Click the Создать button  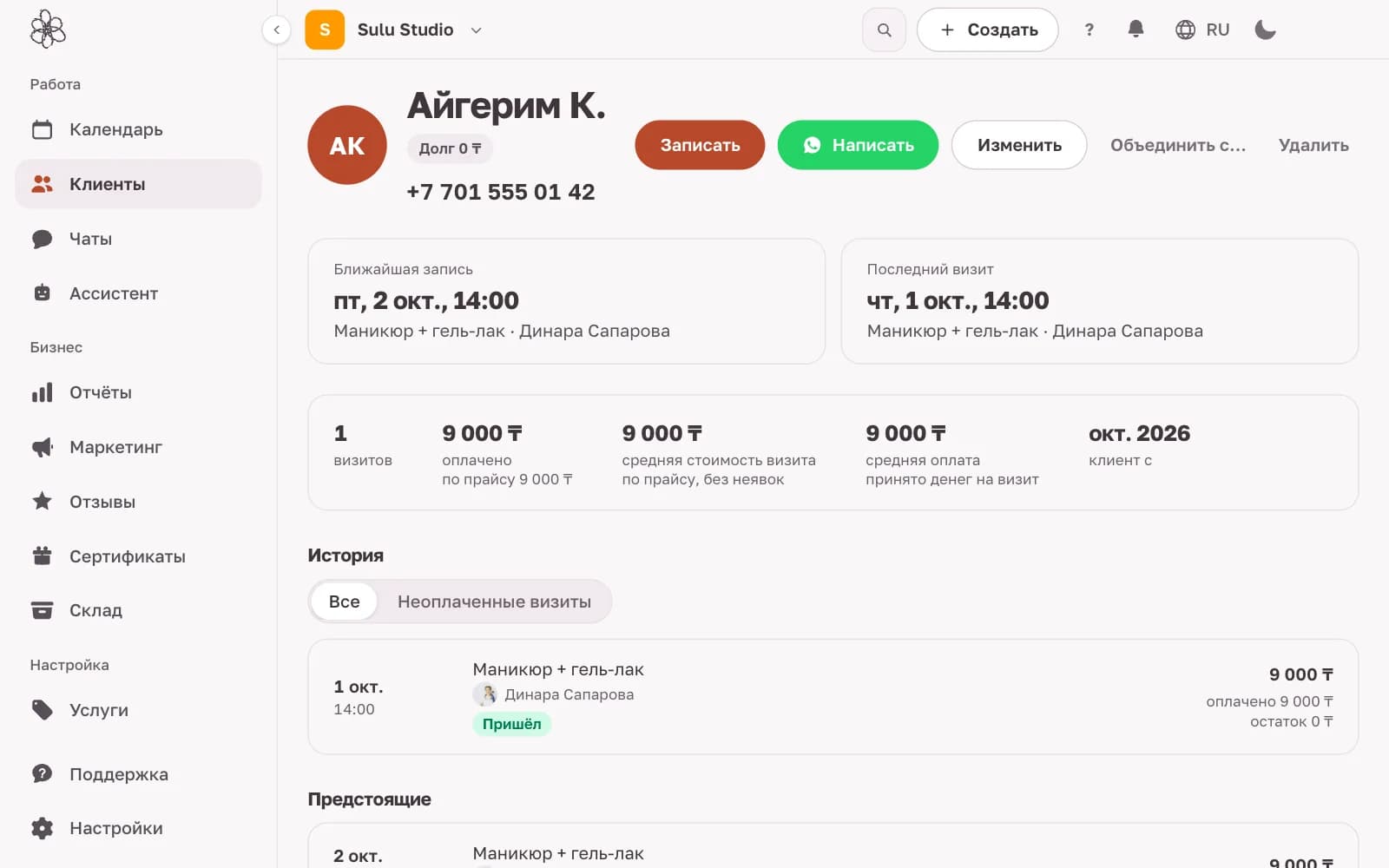click(988, 30)
